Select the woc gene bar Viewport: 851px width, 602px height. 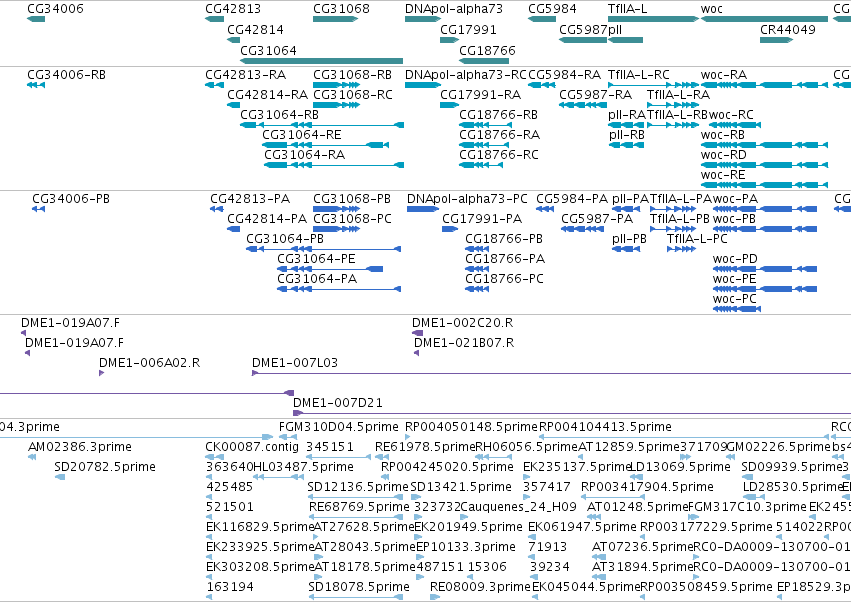[x=764, y=19]
